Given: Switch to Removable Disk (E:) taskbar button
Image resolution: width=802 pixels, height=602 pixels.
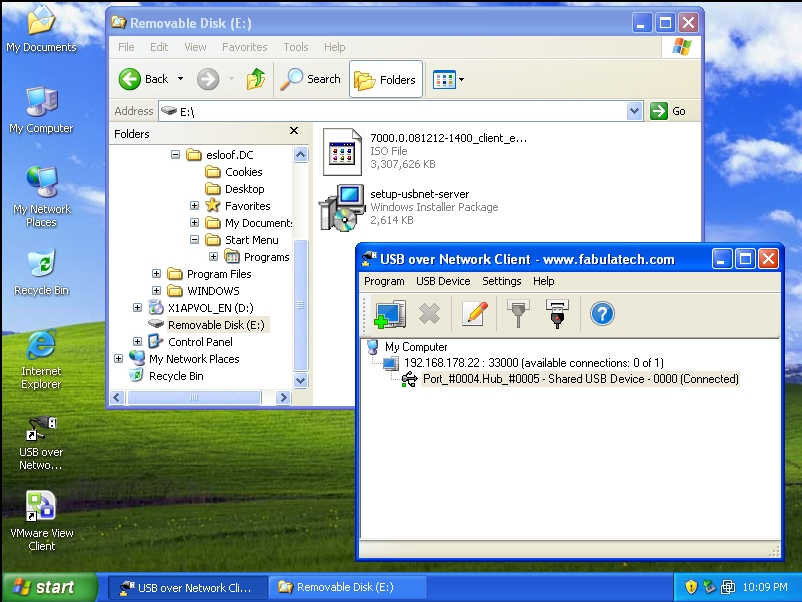Looking at the screenshot, I should [347, 588].
